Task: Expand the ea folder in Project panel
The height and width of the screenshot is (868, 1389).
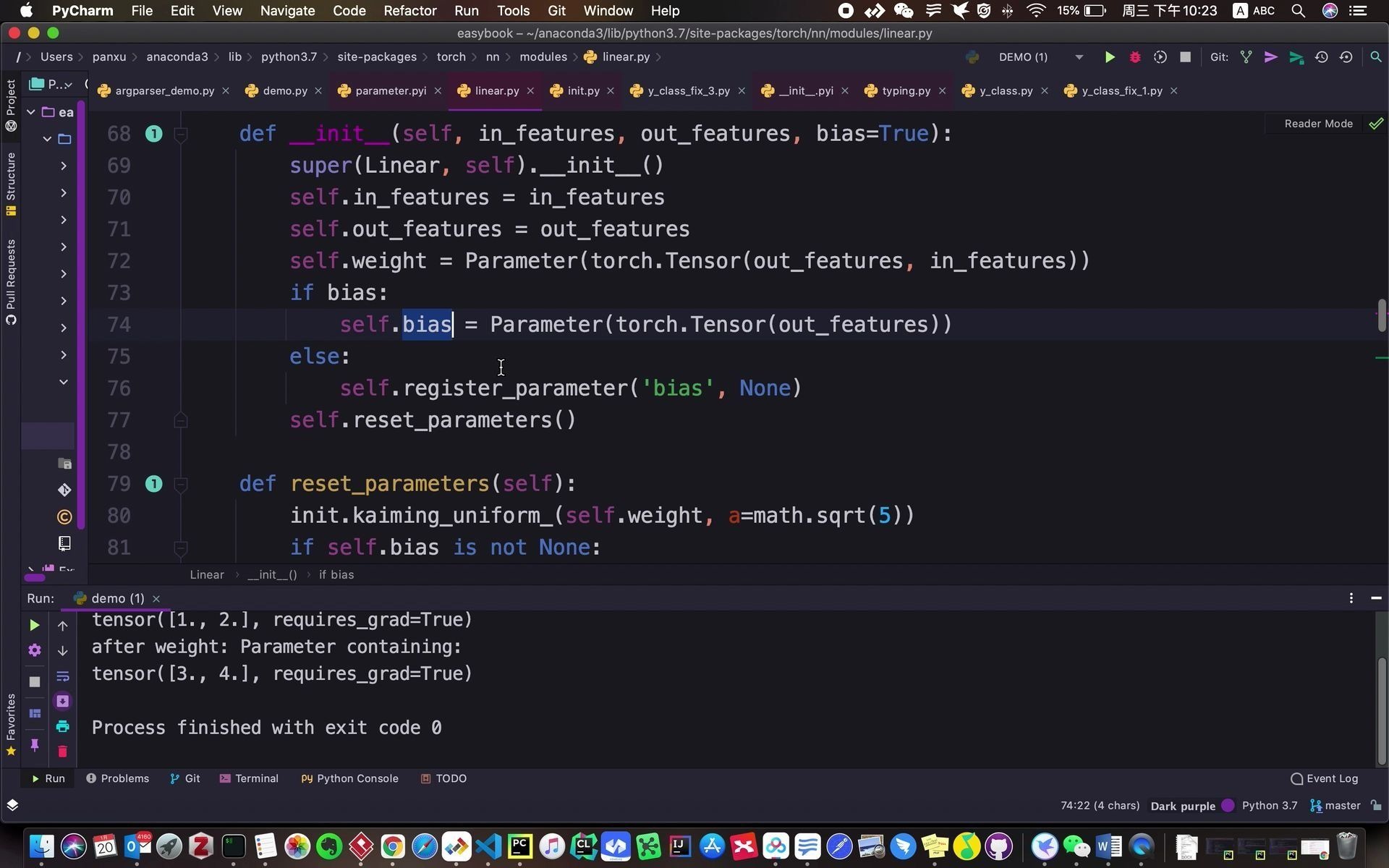Action: click(x=31, y=111)
